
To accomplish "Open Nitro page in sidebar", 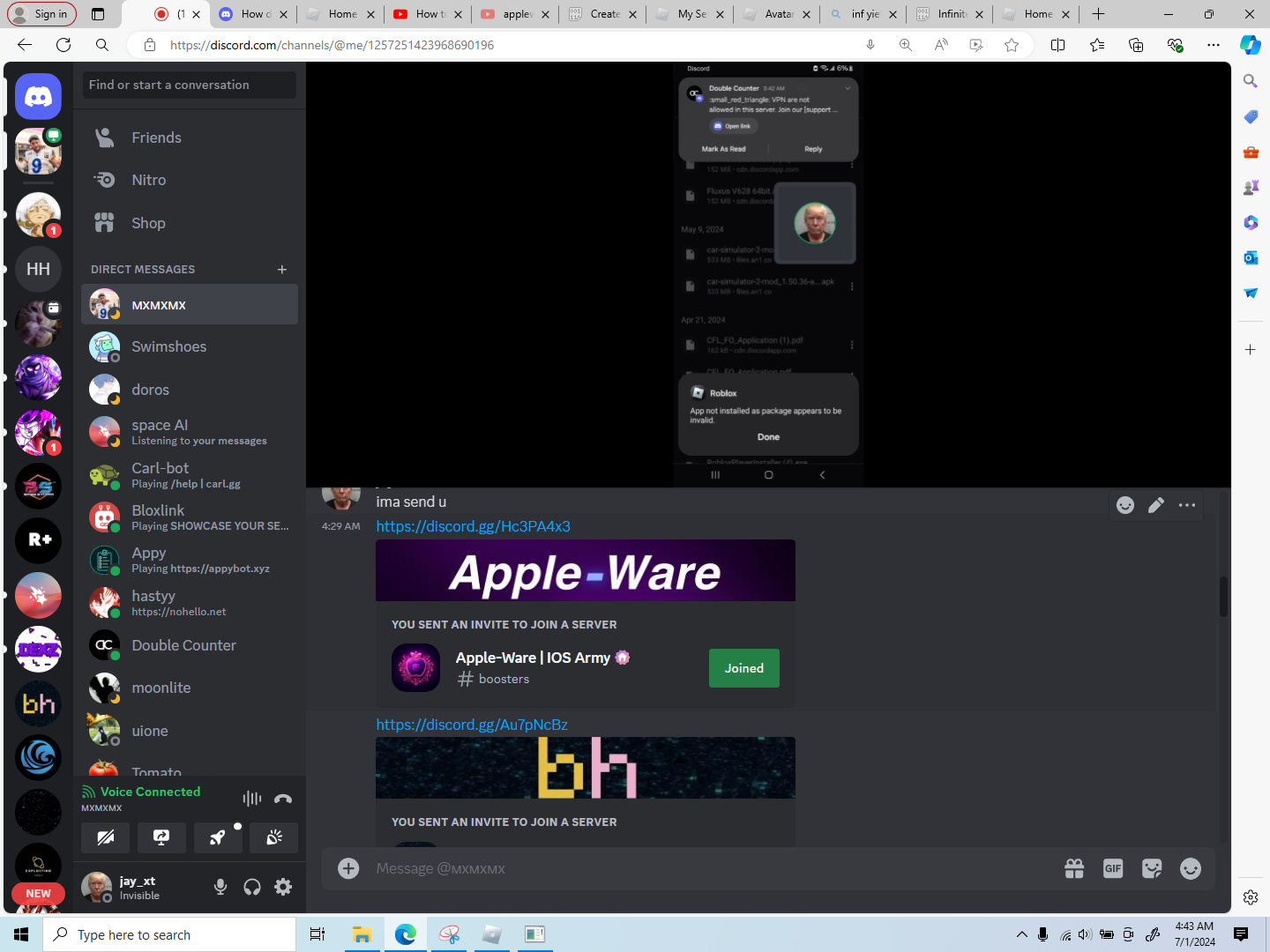I will 190,180.
